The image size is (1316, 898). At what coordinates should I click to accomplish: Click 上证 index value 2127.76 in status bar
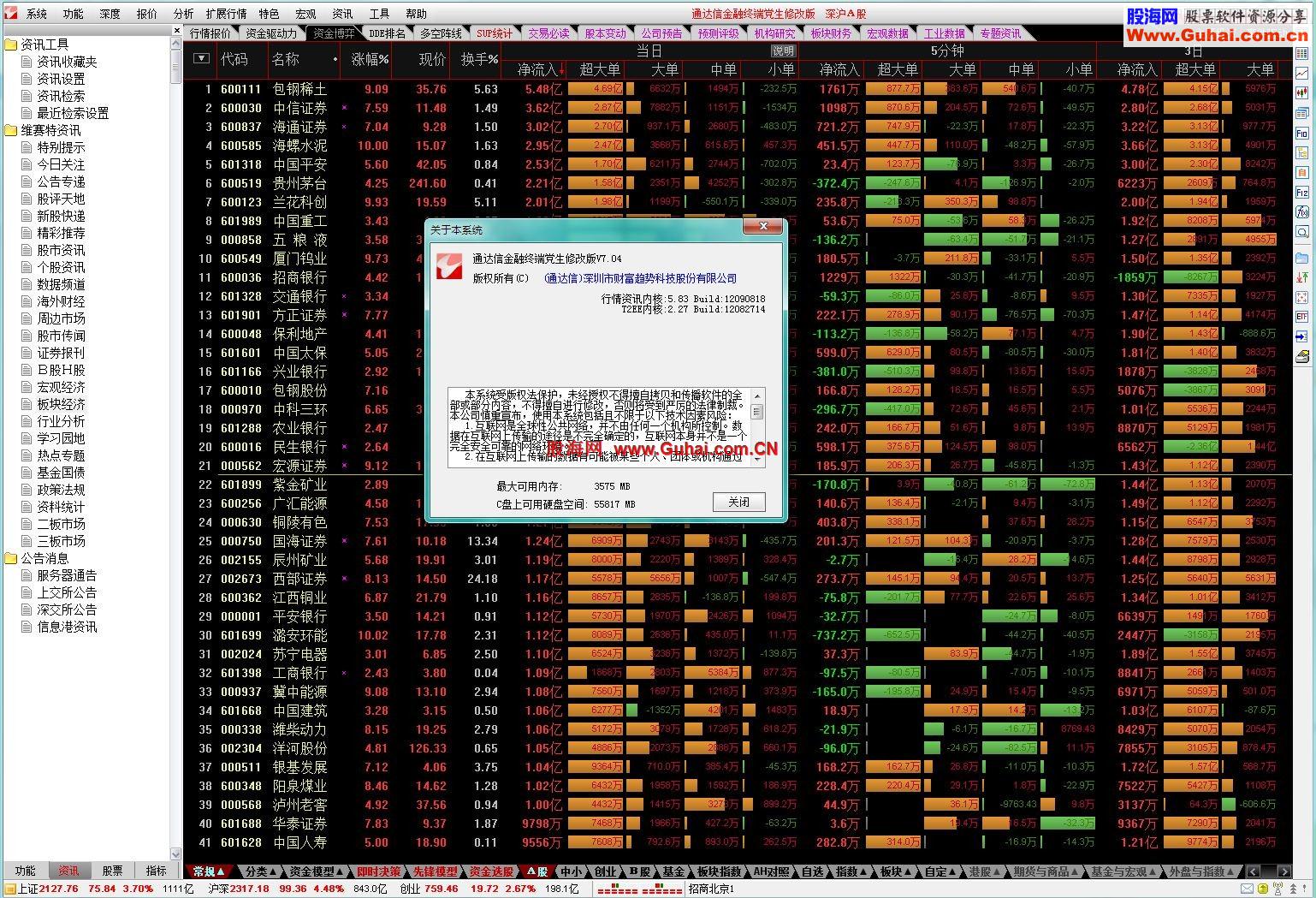tap(59, 889)
